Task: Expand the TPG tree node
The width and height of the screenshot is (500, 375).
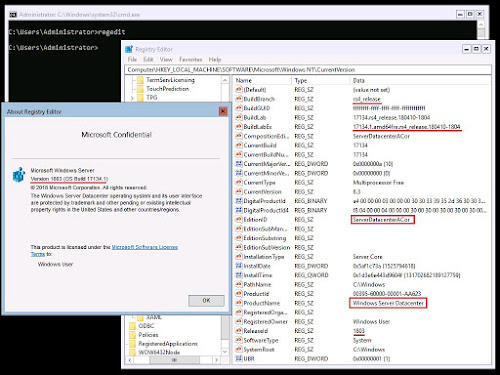Action: [132, 98]
